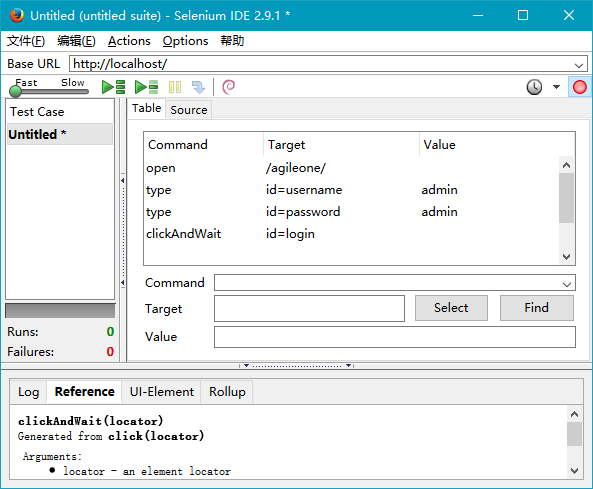593x489 pixels.
Task: Open the Base URL dropdown arrow
Action: (x=579, y=65)
